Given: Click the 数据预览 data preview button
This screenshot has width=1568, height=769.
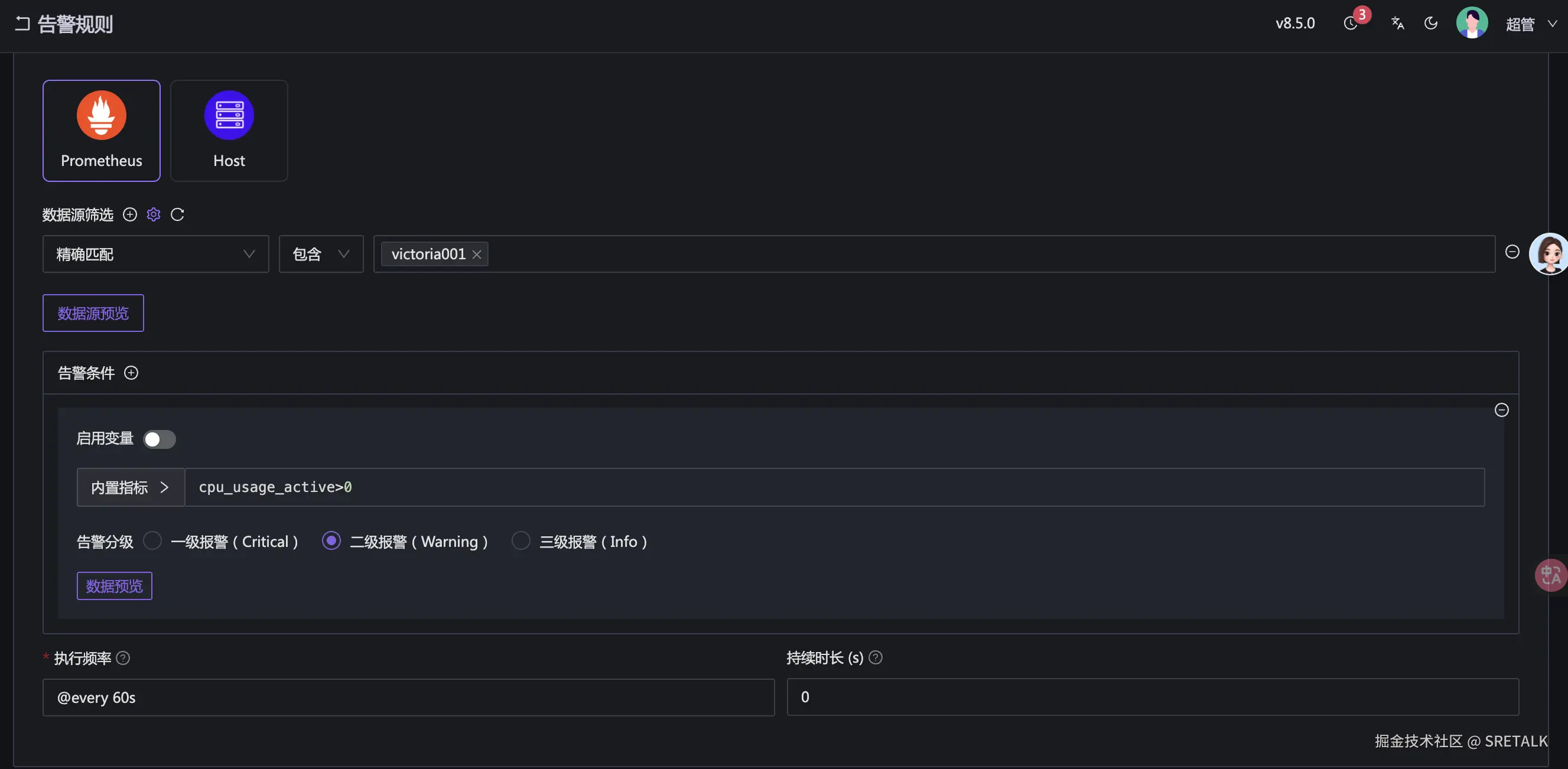Looking at the screenshot, I should click(x=115, y=586).
